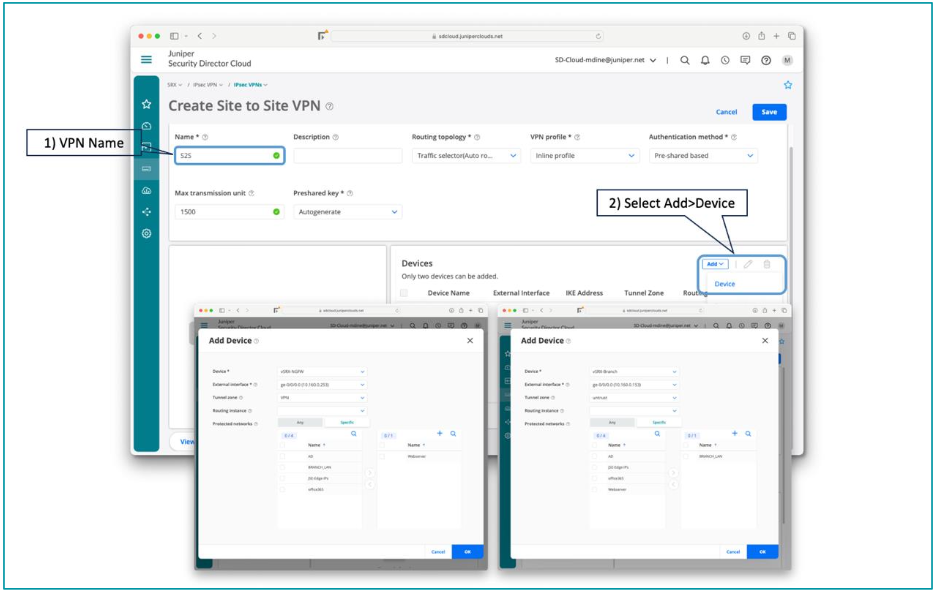
Task: Click the edit pencil icon in Devices panel
Action: click(x=747, y=264)
